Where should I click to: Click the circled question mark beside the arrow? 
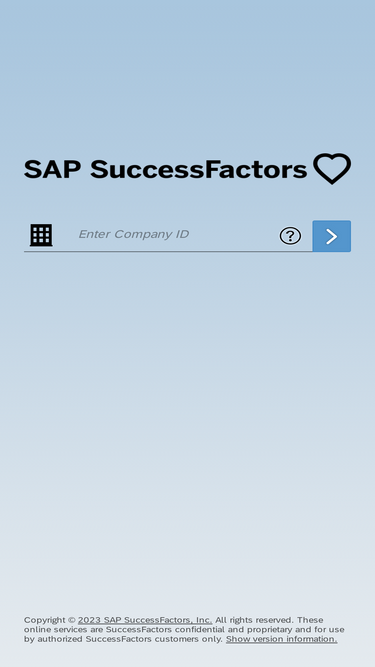click(290, 236)
